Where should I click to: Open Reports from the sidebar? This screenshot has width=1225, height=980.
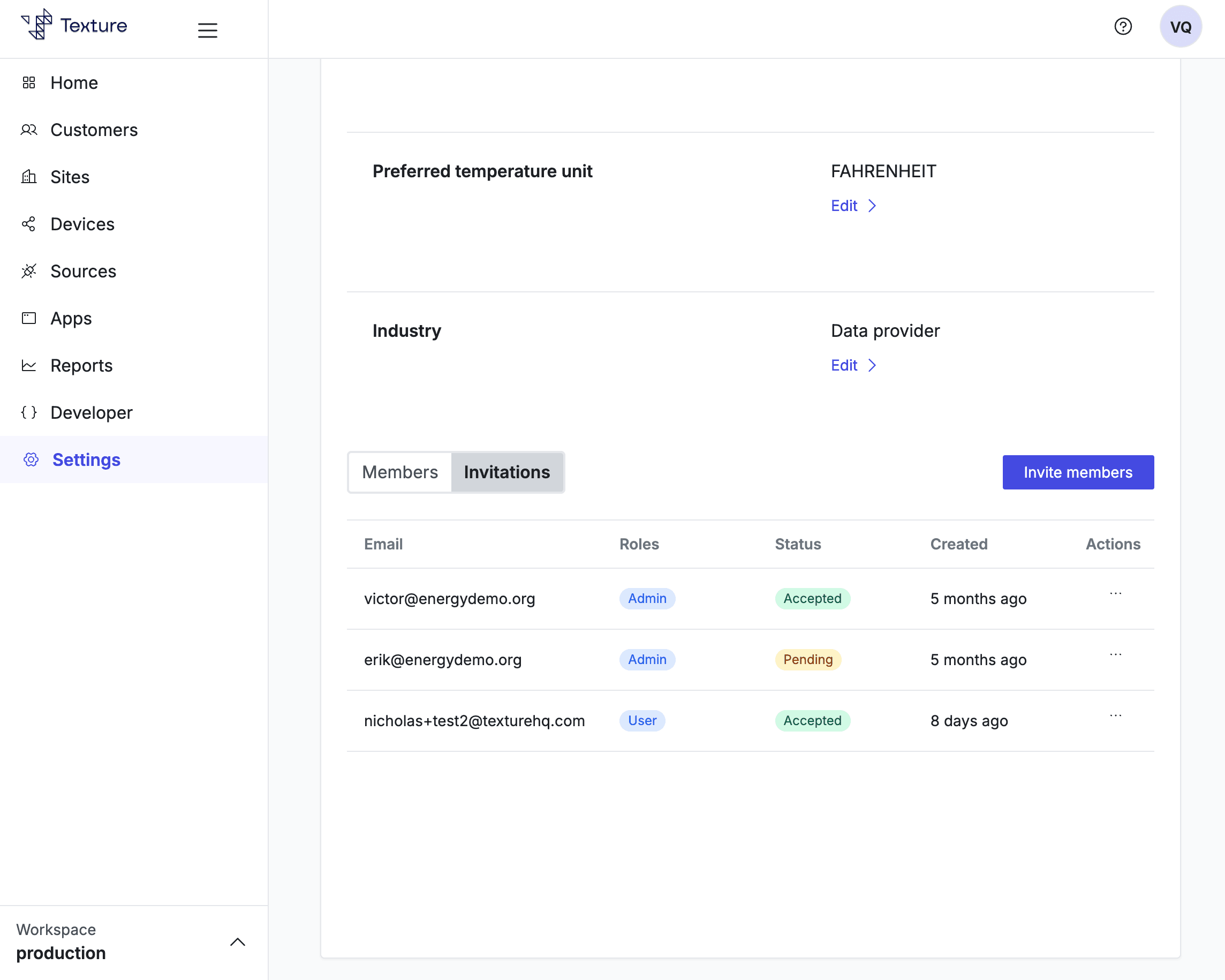pyautogui.click(x=81, y=366)
